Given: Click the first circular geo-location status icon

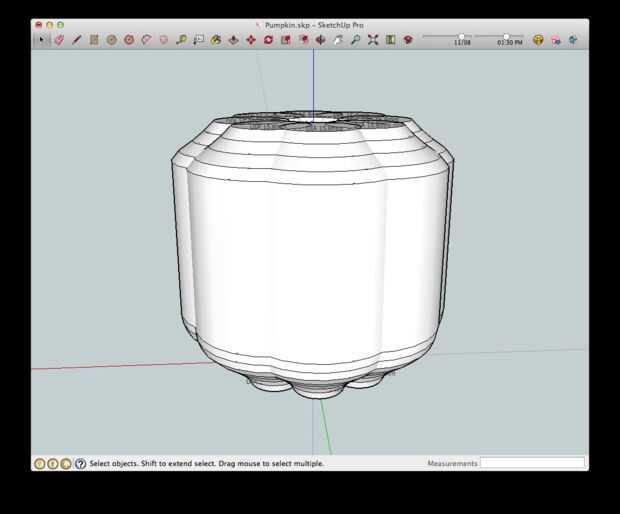Looking at the screenshot, I should pos(39,463).
